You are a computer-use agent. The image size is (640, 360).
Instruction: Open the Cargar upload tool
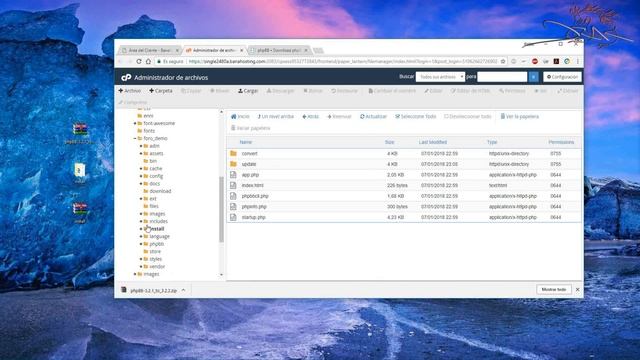[x=248, y=91]
